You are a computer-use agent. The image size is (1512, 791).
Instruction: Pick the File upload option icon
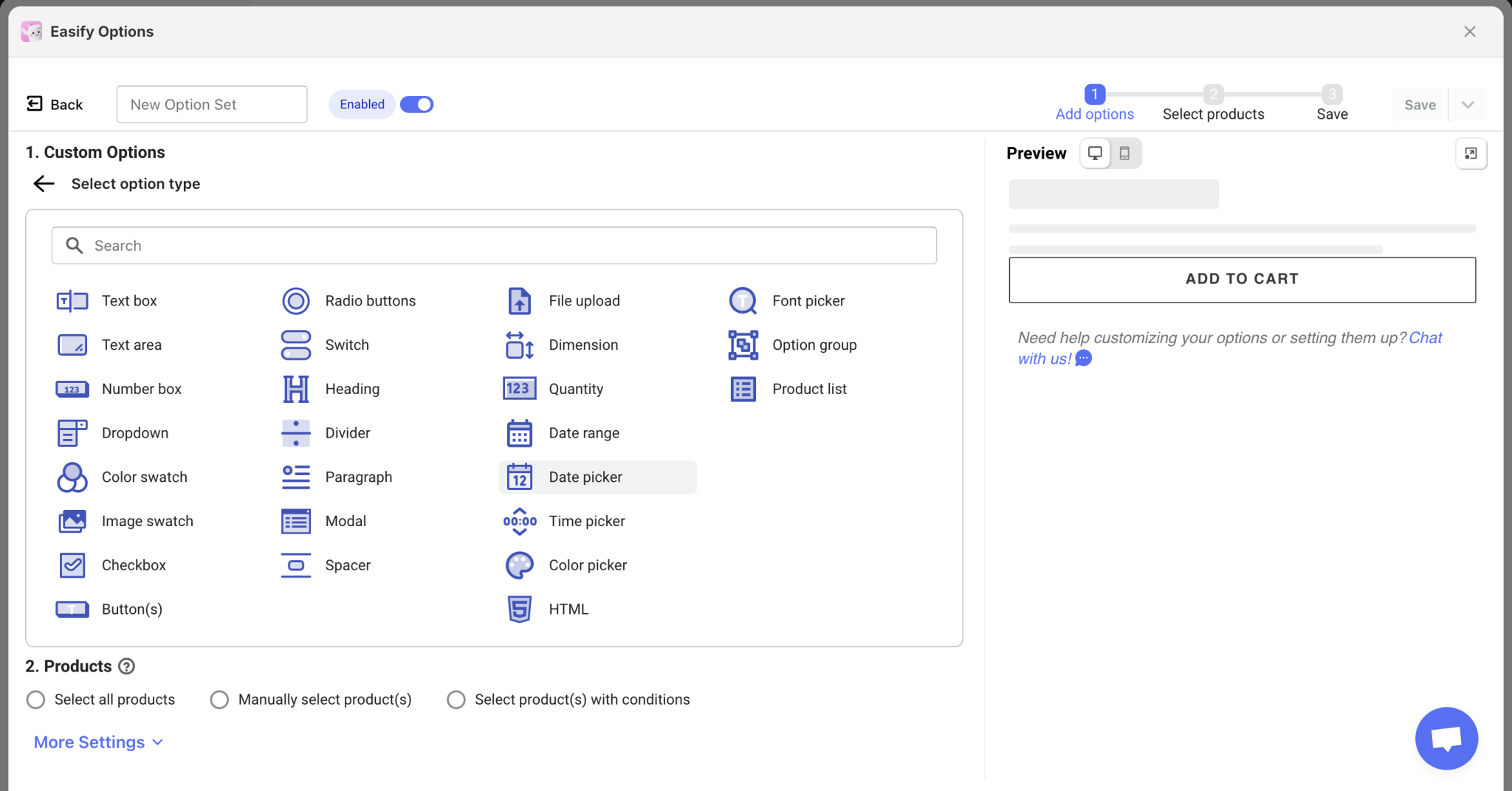[520, 301]
